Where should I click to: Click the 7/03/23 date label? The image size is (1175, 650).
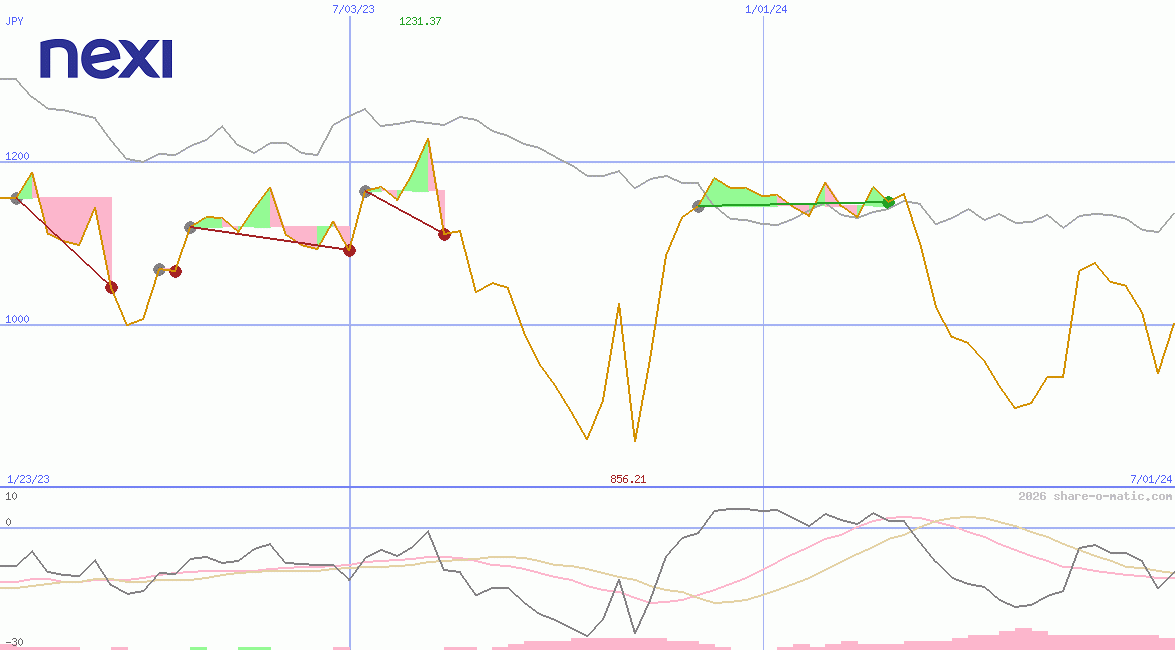tap(353, 9)
